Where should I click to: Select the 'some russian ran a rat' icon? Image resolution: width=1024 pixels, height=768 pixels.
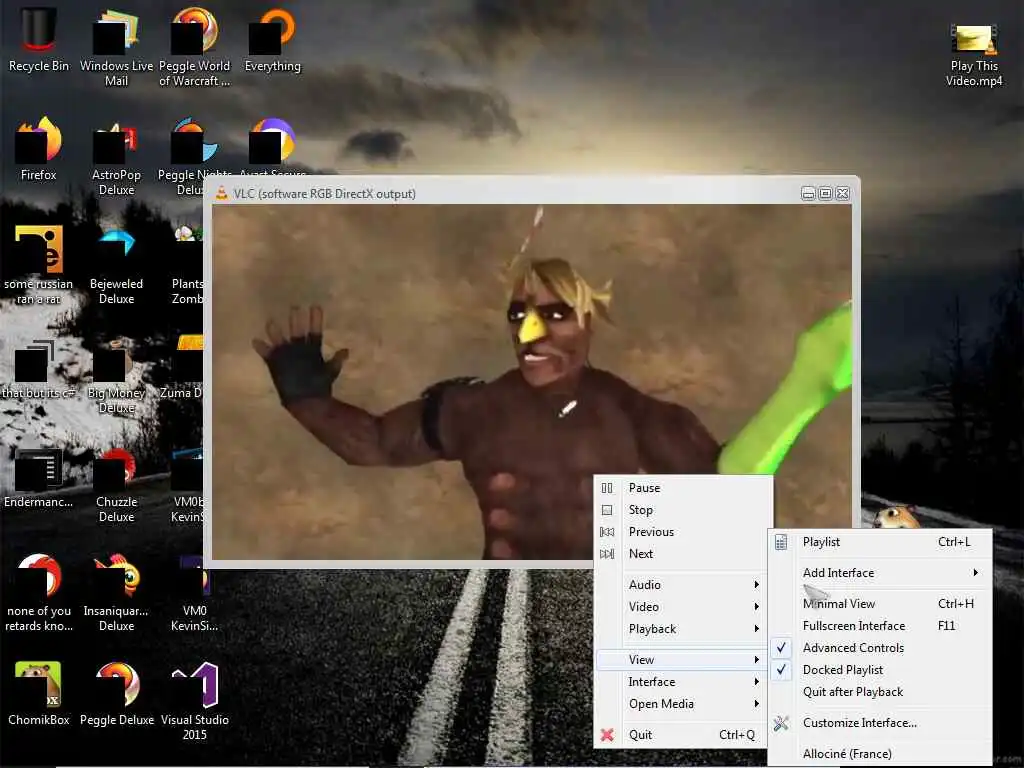click(39, 265)
